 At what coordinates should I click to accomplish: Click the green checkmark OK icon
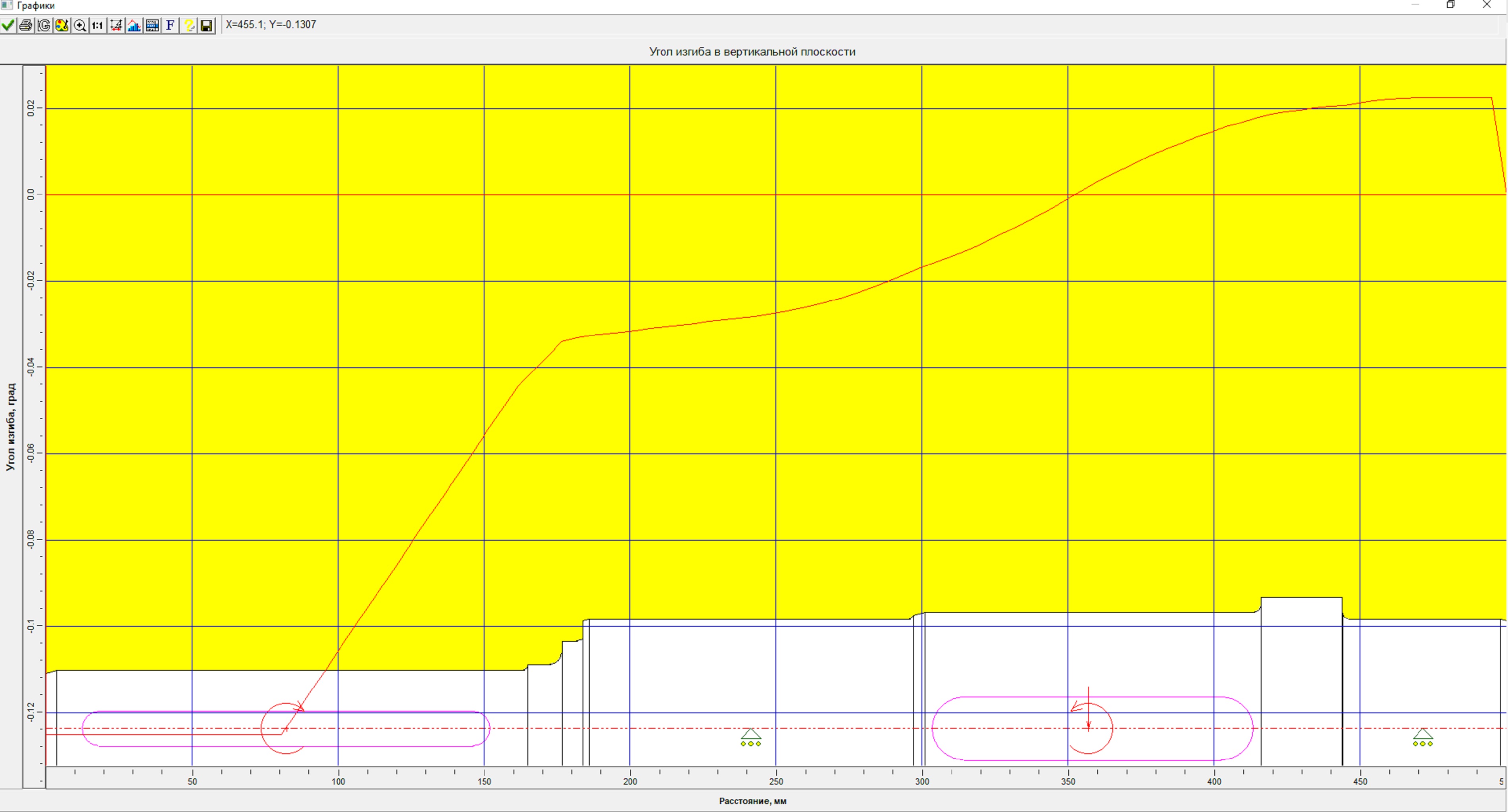[8, 25]
